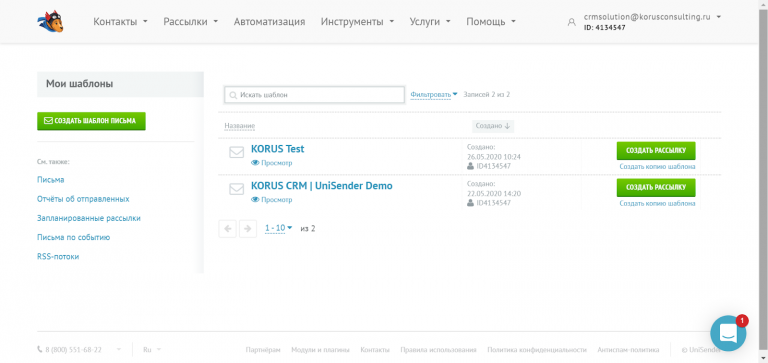This screenshot has height=363, width=768.
Task: Expand the Помощь menu
Action: [491, 22]
